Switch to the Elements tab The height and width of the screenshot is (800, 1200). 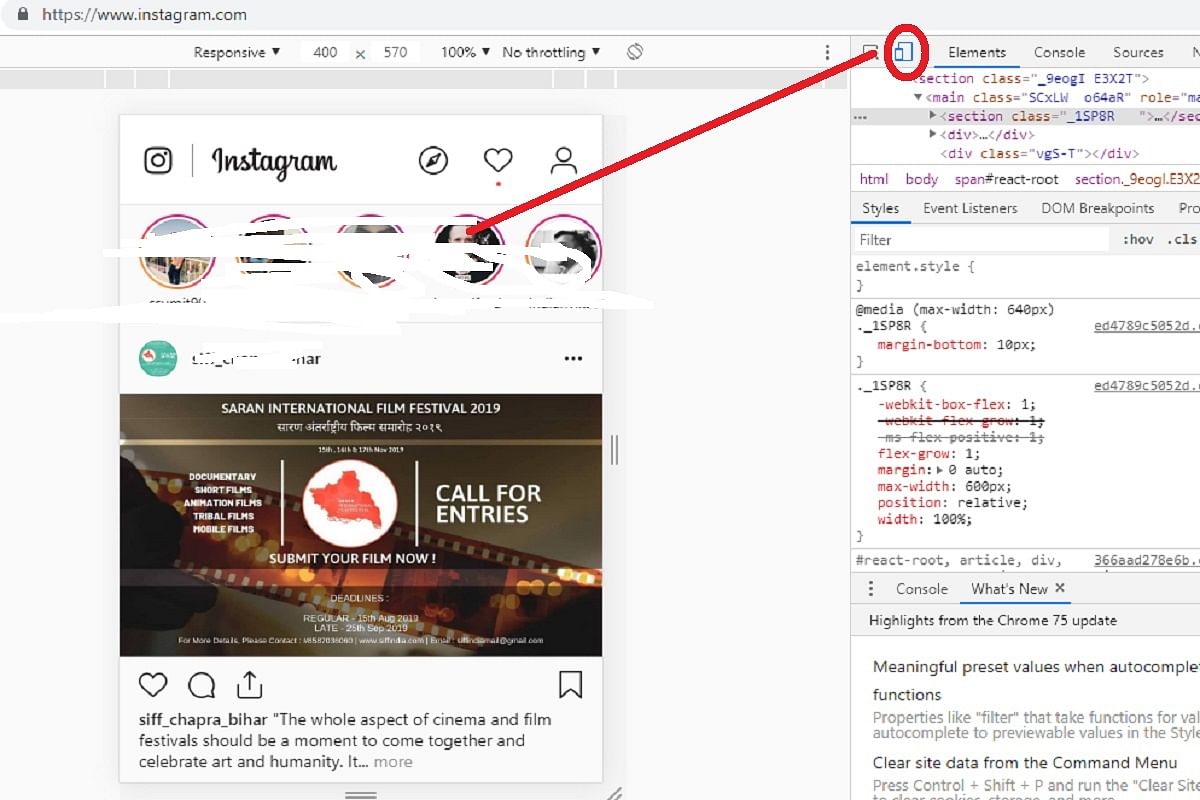[977, 52]
